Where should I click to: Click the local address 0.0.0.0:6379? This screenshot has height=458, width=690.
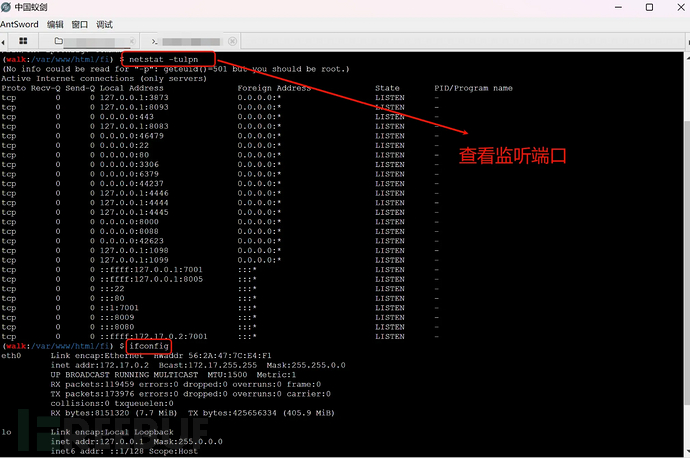pos(129,174)
